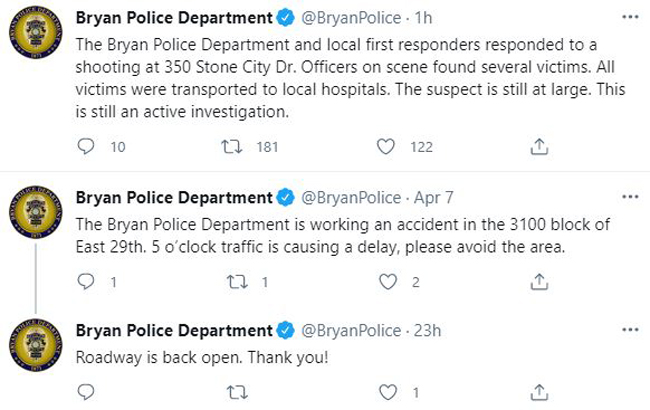This screenshot has width=650, height=410.
Task: Share the East 29th accident tweet
Action: tap(539, 282)
